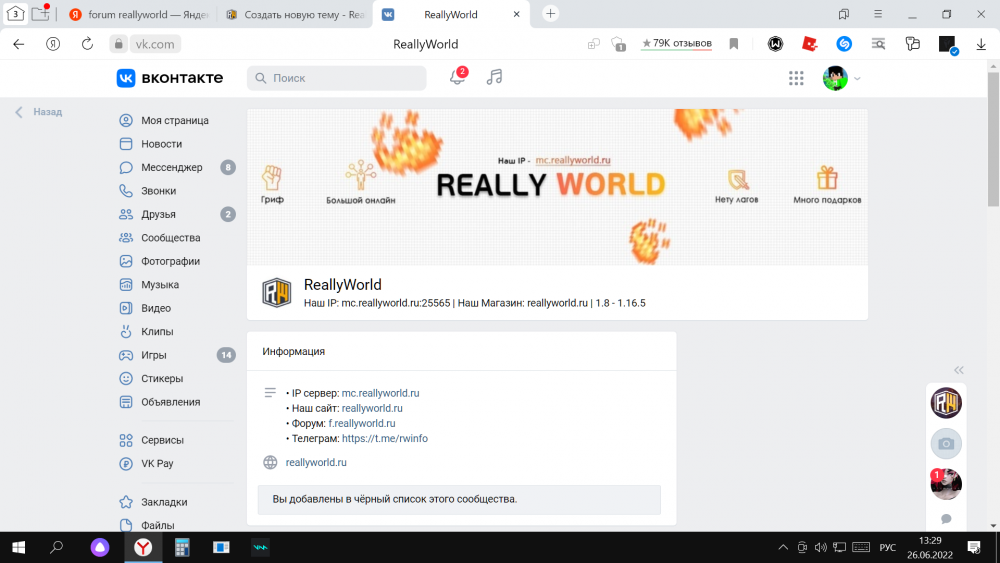Open the Наш сайт reallyworld.ru link
This screenshot has width=1000, height=563.
tap(372, 409)
